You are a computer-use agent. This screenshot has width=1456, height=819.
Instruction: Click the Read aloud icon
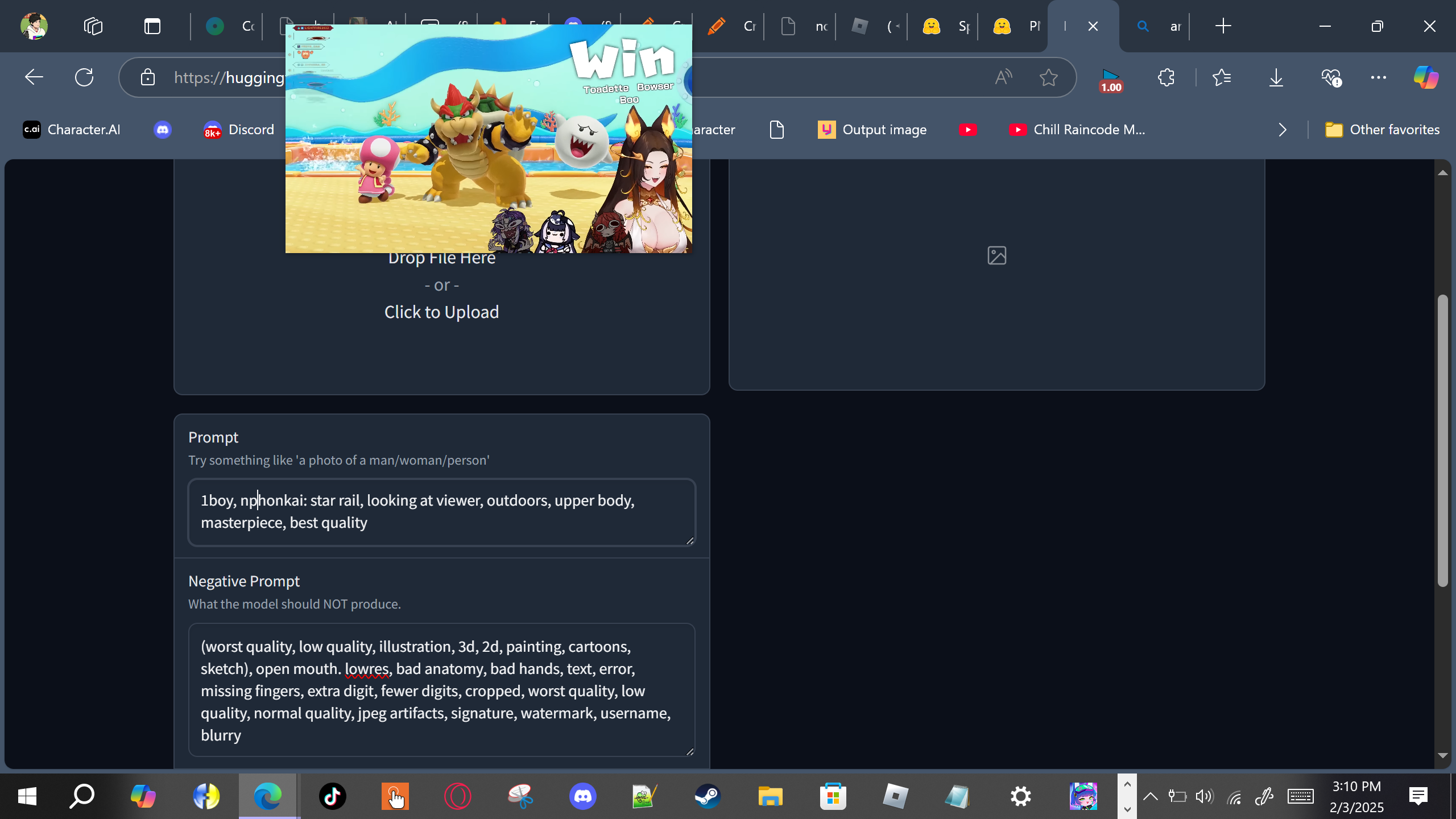[x=1003, y=77]
